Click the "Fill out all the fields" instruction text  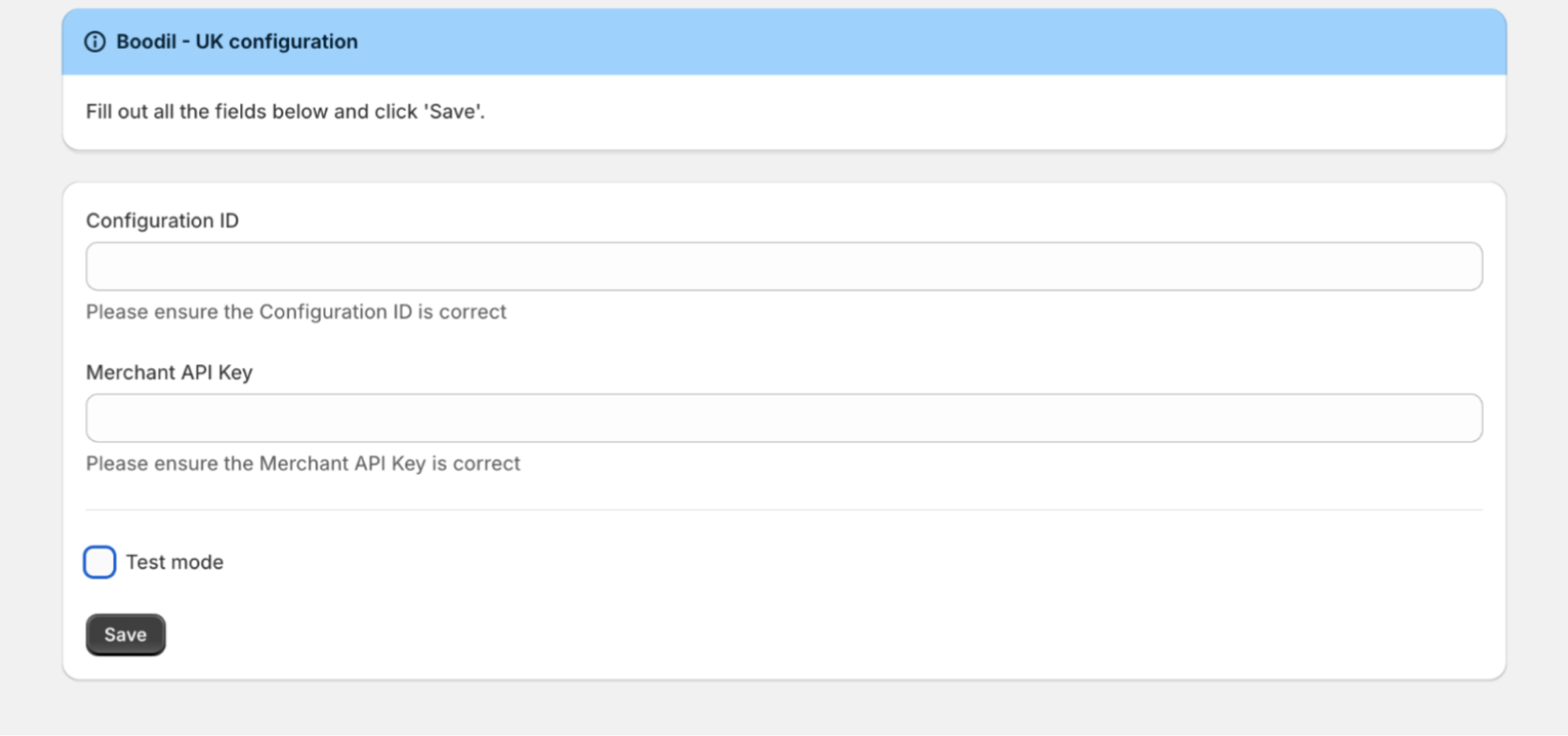(285, 112)
